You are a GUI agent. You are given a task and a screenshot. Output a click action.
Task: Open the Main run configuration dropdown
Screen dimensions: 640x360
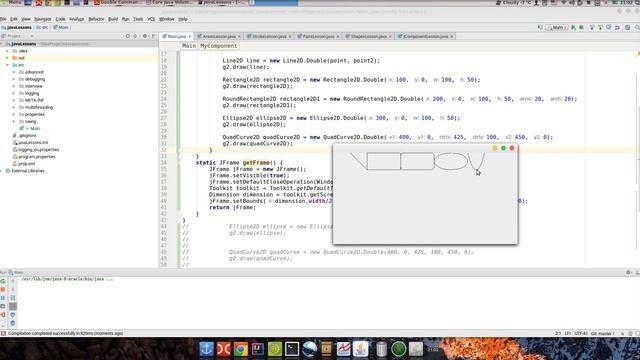[557, 28]
